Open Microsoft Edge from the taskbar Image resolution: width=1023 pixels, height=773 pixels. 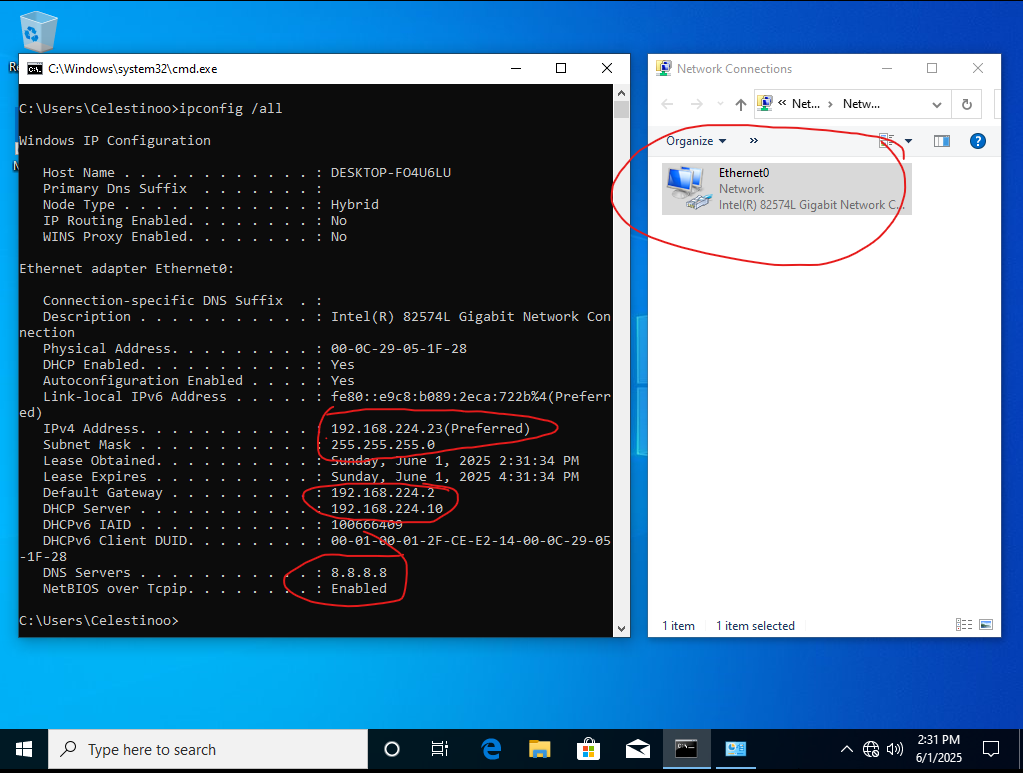[491, 749]
